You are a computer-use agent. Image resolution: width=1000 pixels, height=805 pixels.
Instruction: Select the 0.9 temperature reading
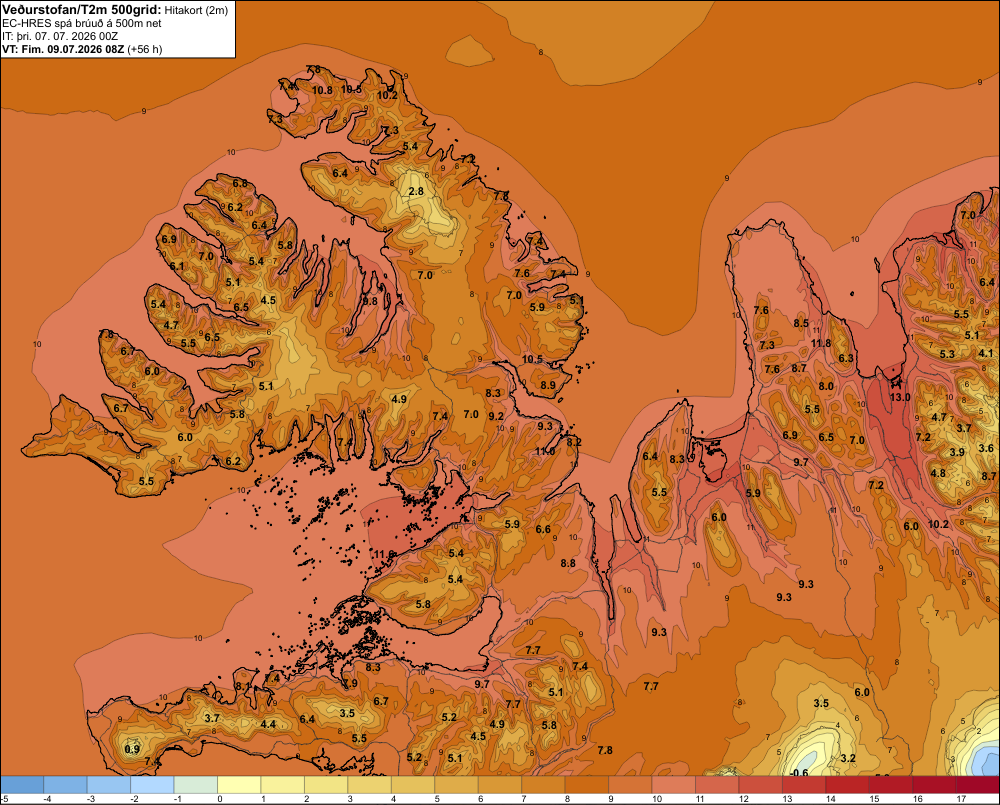132,749
